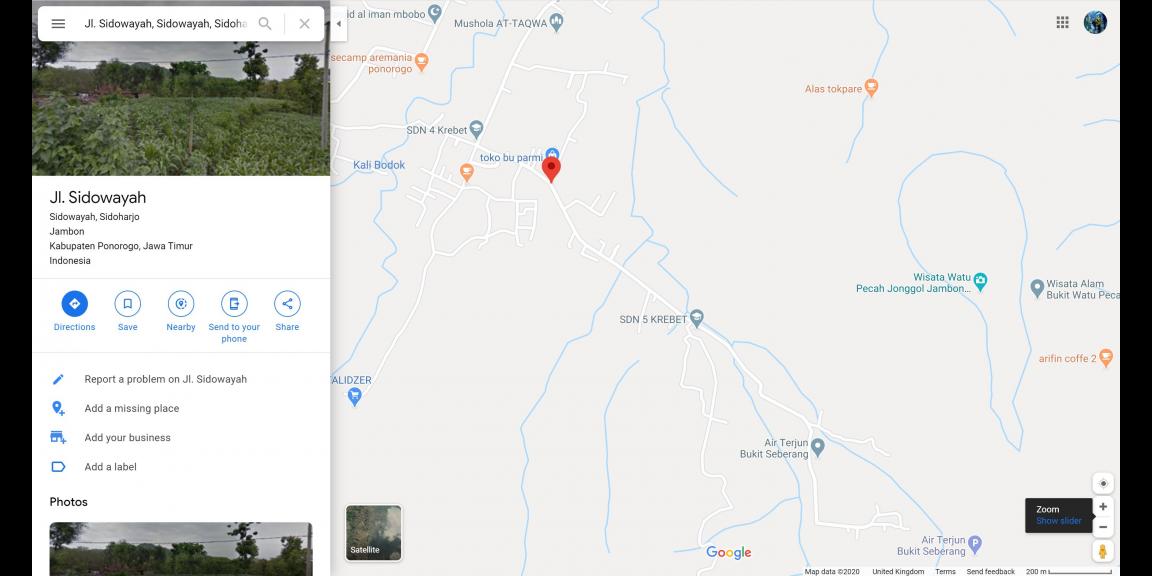Open the Google account avatar

click(1095, 22)
